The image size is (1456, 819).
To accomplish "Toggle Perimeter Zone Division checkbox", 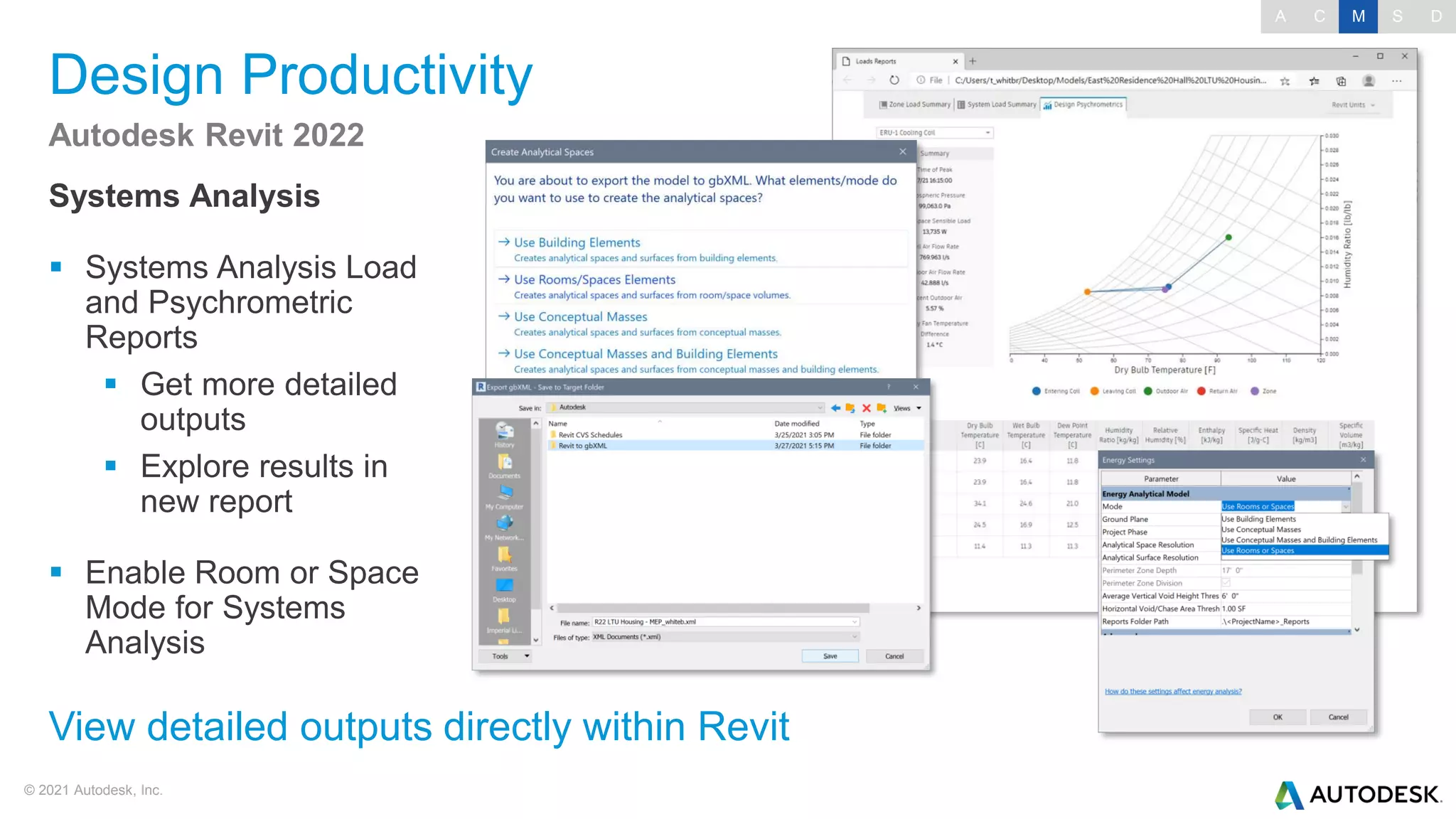I will (x=1226, y=583).
